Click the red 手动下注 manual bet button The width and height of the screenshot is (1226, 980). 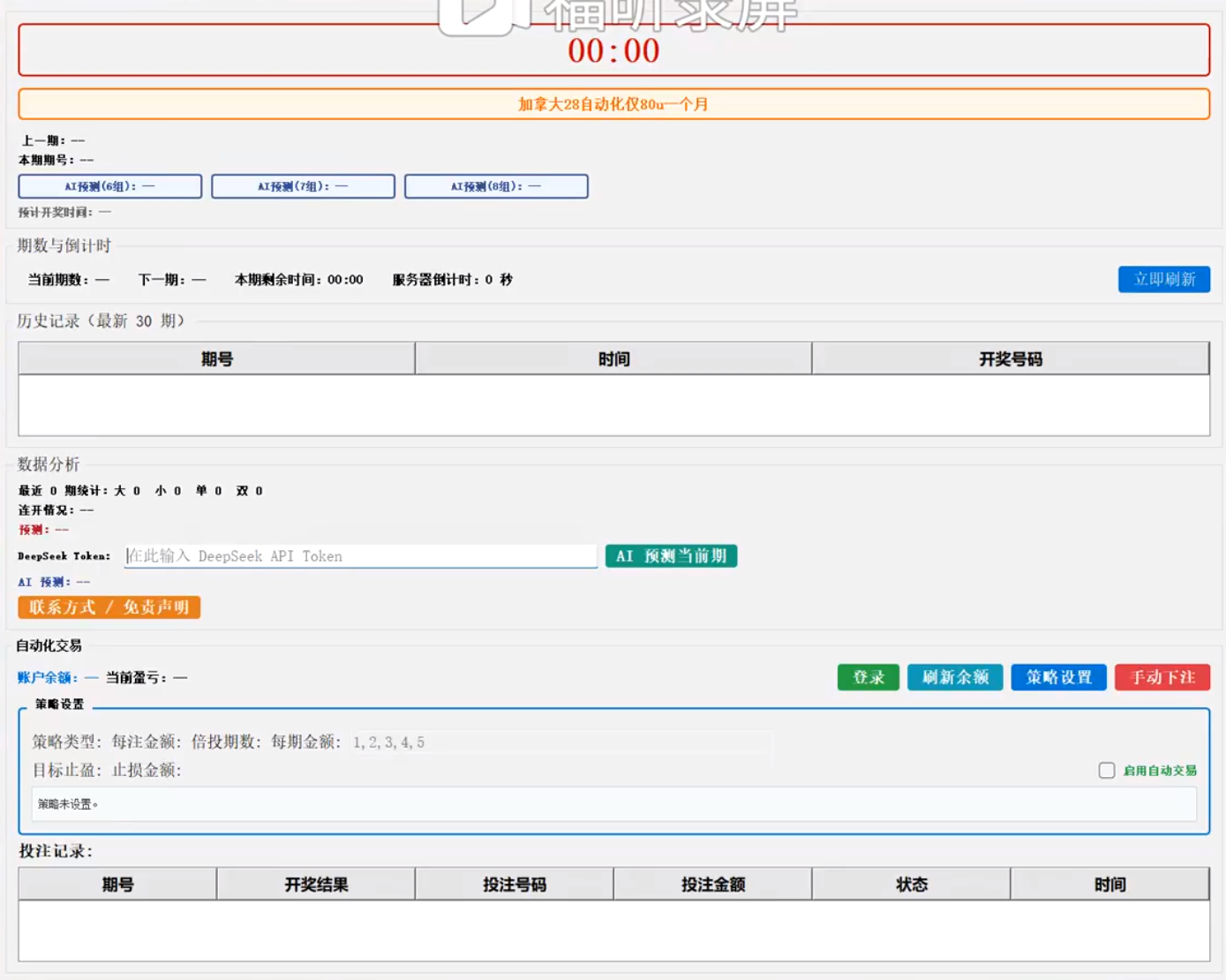click(x=1162, y=677)
